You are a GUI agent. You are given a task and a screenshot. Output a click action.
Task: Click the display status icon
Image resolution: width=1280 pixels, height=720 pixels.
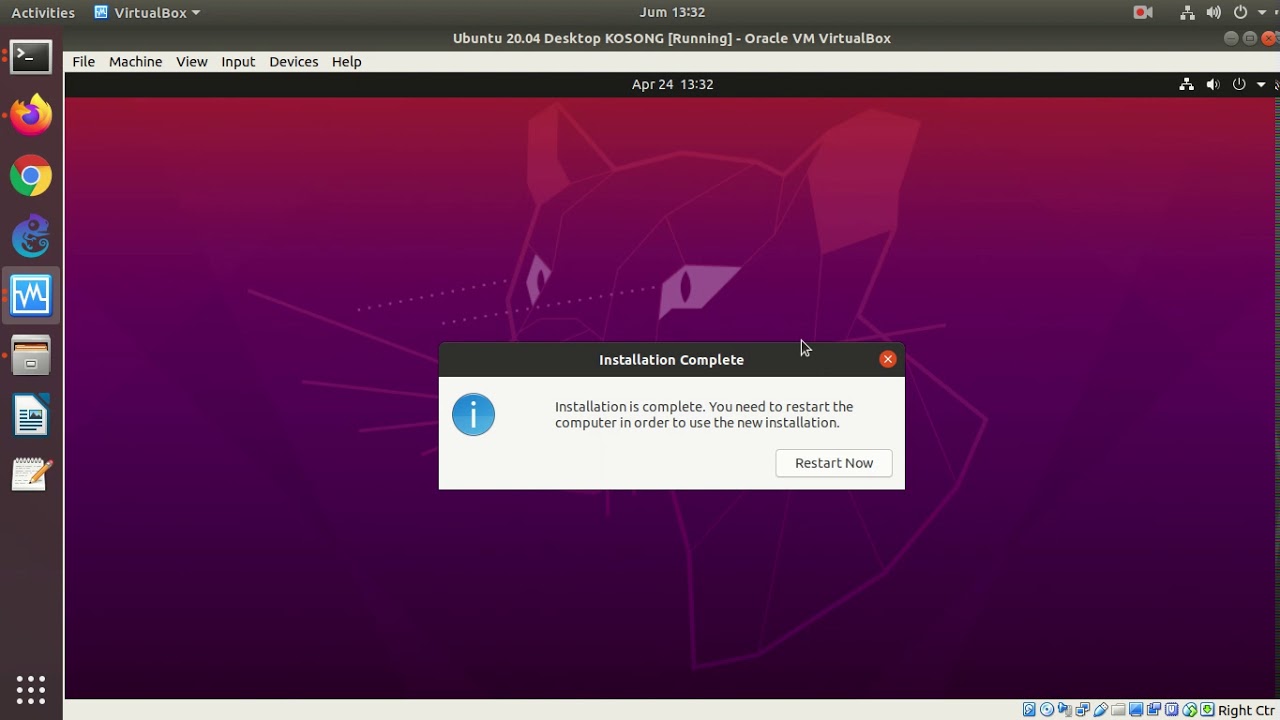point(1136,710)
